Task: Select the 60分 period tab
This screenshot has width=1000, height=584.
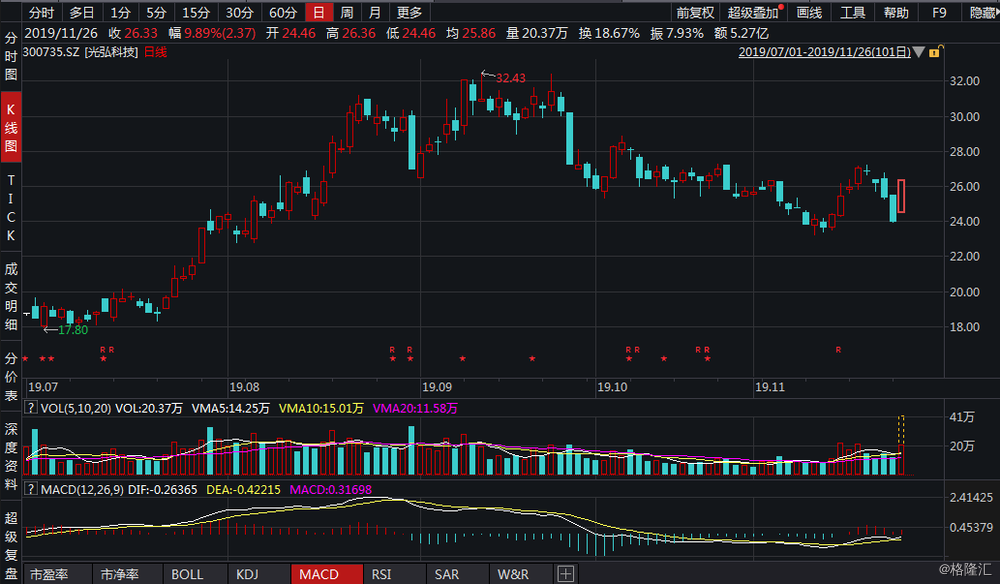Action: (283, 12)
